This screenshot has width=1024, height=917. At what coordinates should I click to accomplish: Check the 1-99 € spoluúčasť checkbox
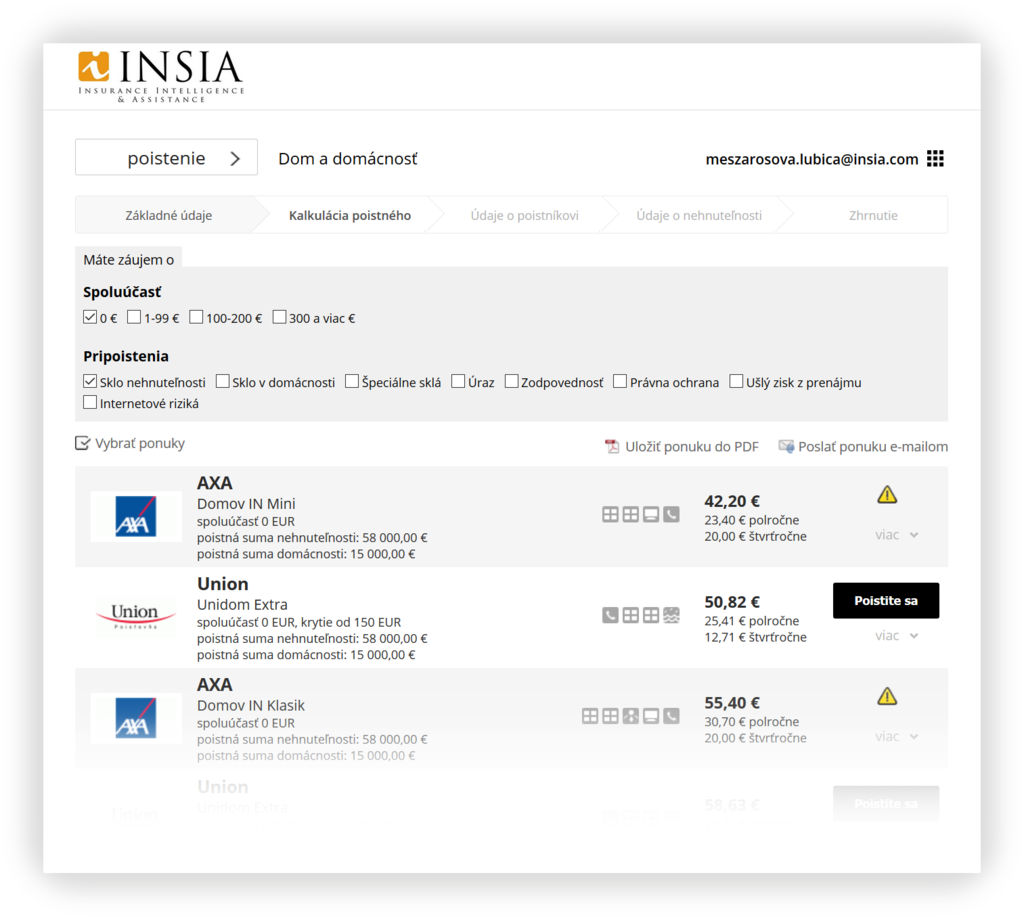coord(134,317)
